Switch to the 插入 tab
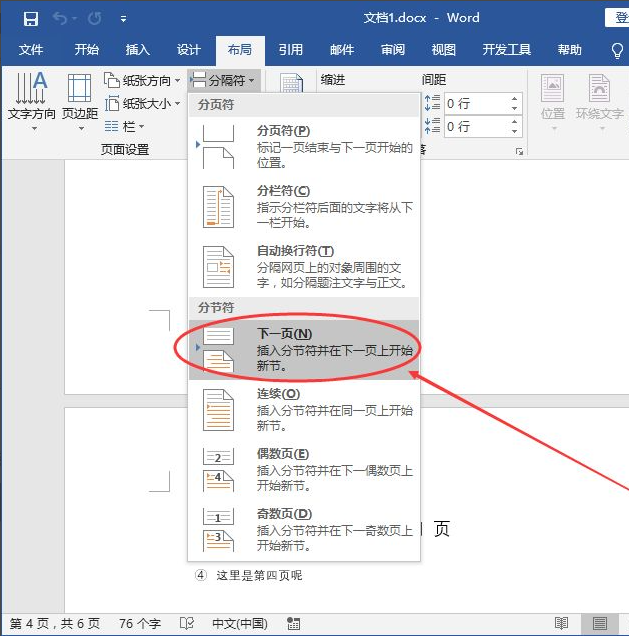This screenshot has height=636, width=629. click(137, 50)
